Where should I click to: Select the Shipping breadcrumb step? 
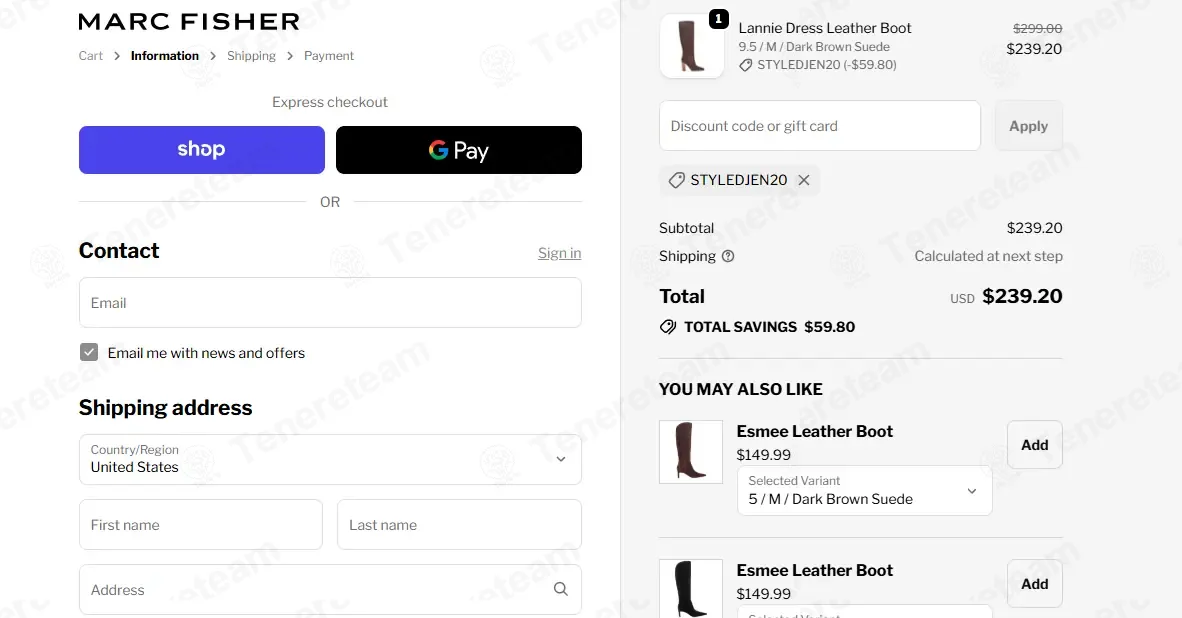251,56
